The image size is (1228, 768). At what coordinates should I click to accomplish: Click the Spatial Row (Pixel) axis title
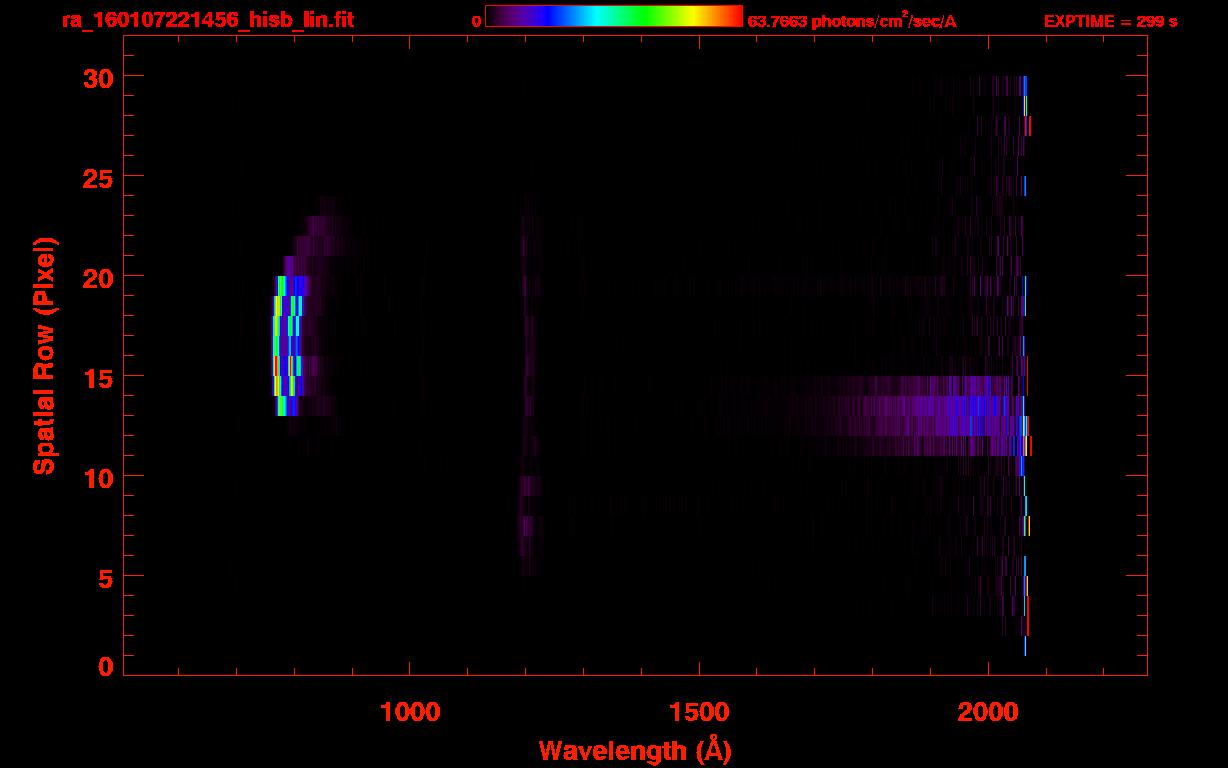[44, 356]
